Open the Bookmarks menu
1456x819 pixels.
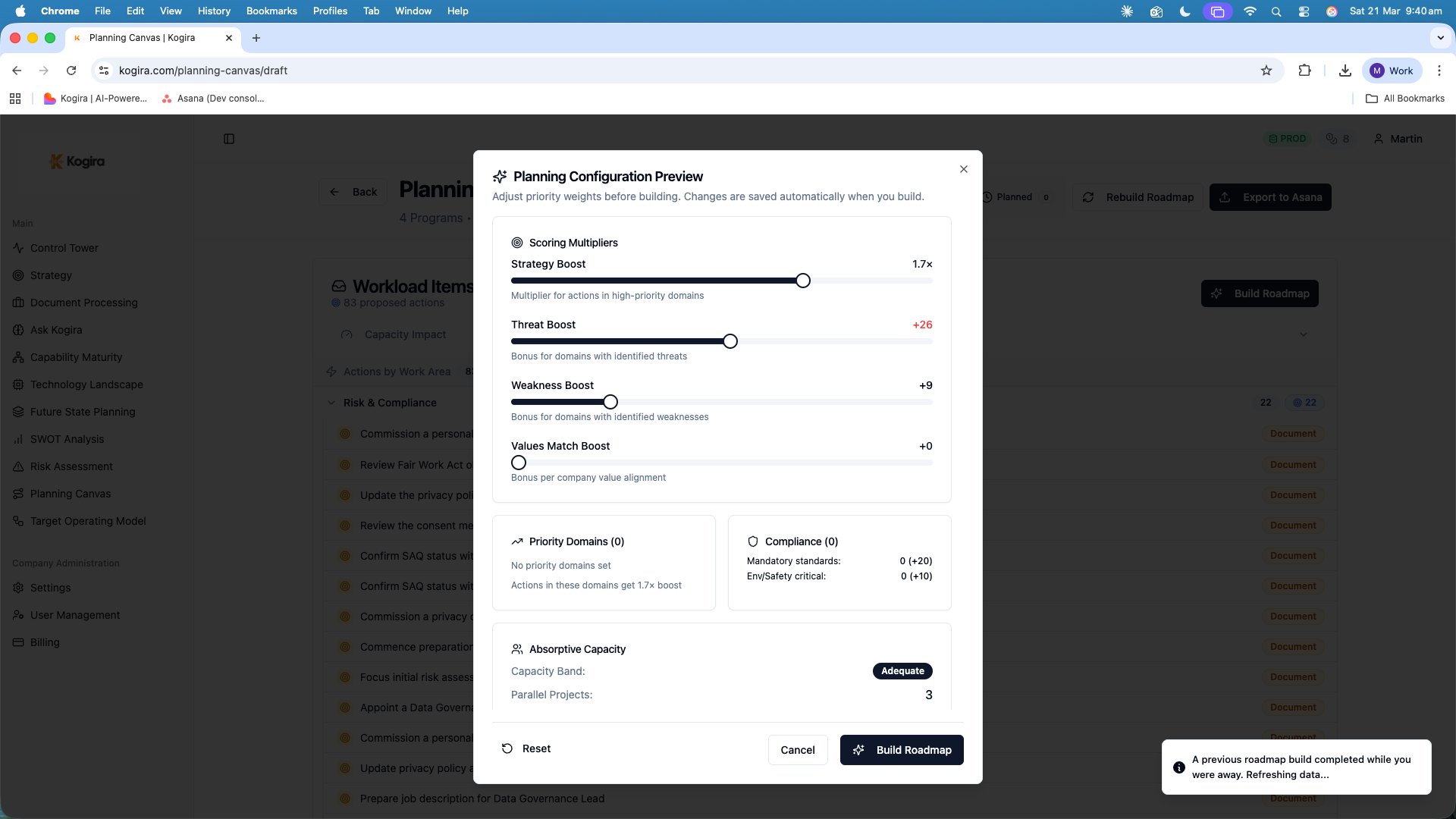[x=271, y=11]
